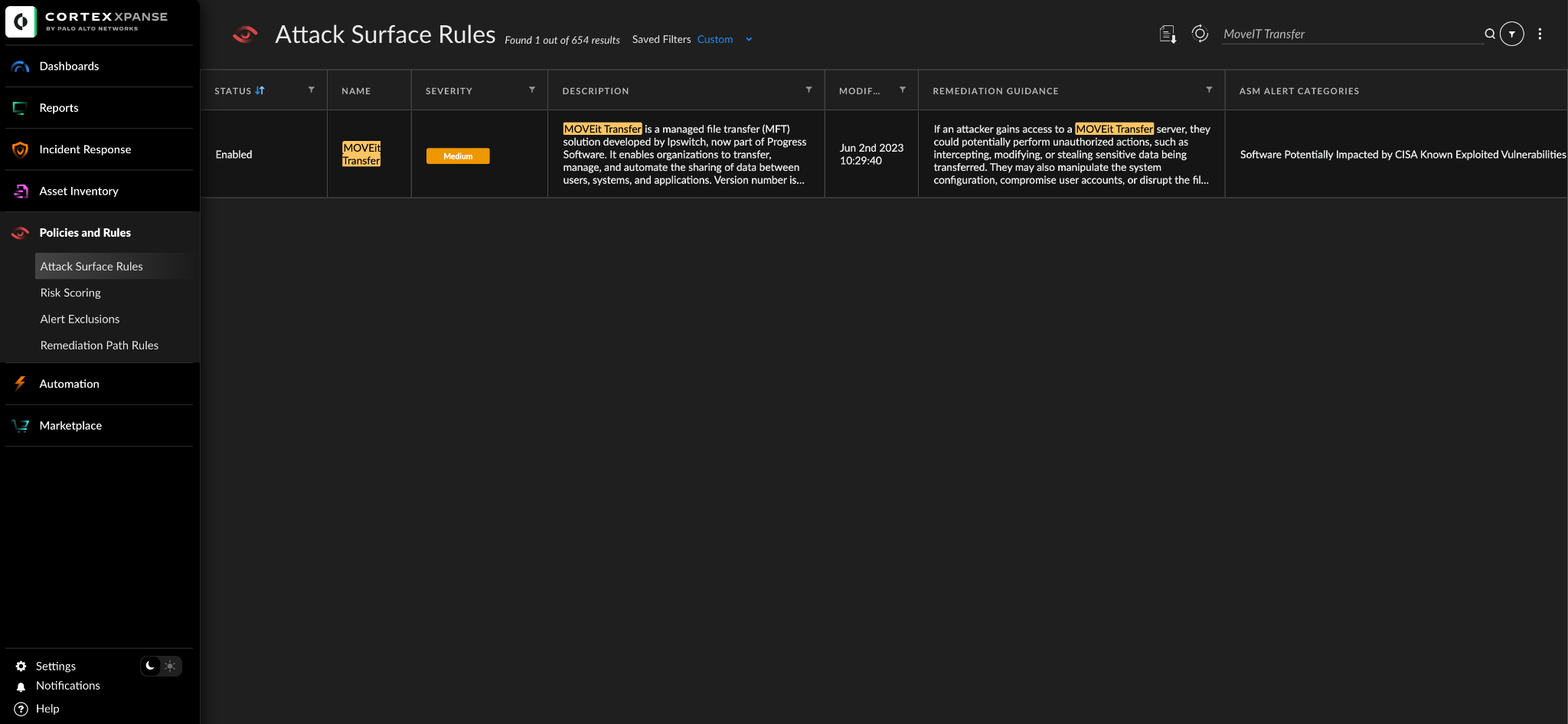Click the Incident Response shield icon
Screen dimensions: 1568x724
coord(21,149)
